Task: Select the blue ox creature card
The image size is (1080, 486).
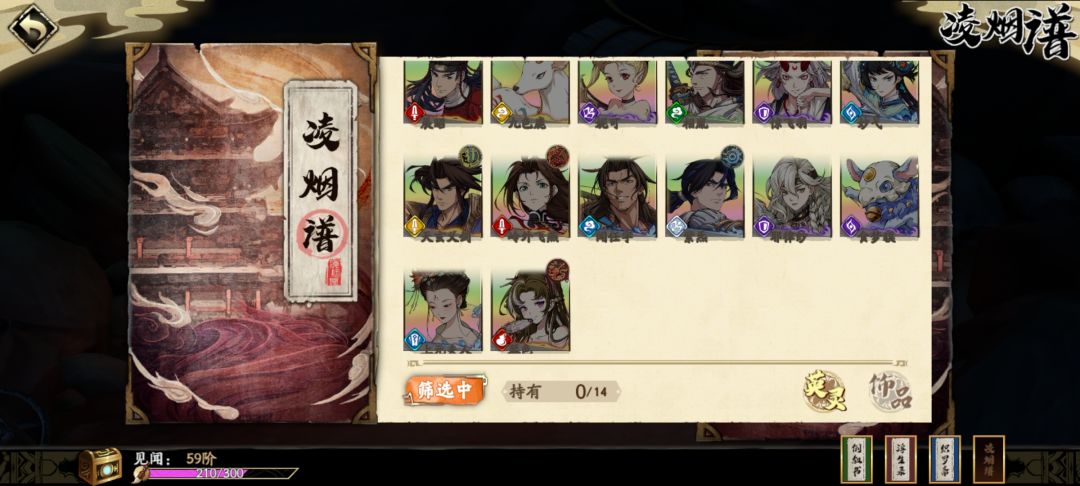Action: (880, 198)
